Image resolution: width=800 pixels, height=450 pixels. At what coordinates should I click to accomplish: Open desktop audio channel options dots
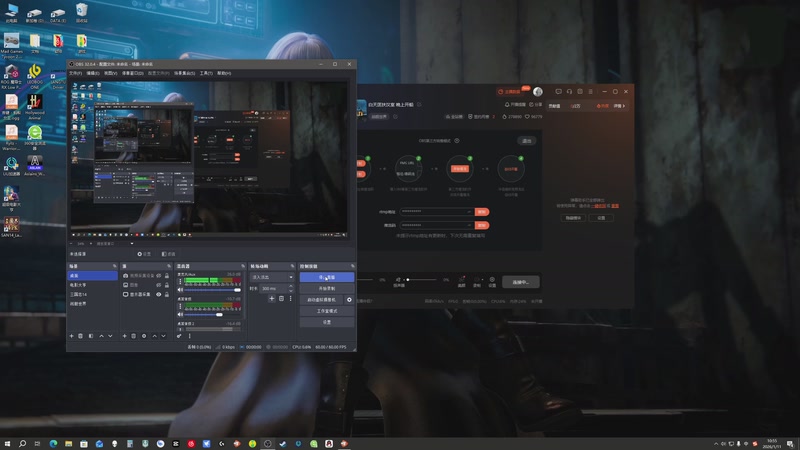click(x=180, y=306)
